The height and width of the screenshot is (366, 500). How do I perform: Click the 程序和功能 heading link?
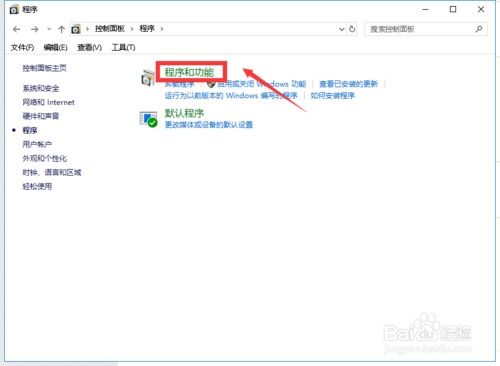[x=189, y=72]
